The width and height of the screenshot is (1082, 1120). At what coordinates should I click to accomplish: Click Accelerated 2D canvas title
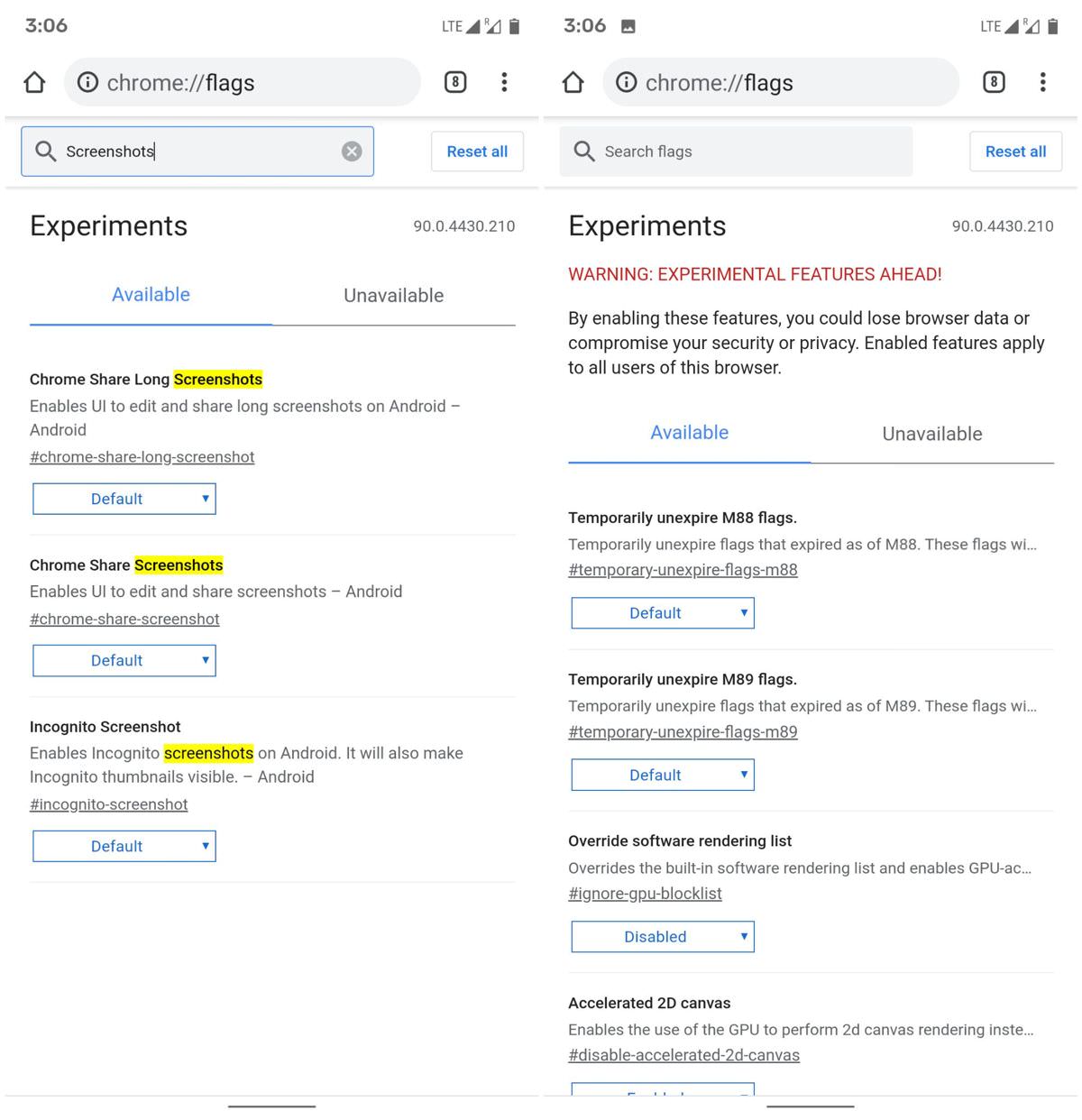coord(649,1003)
